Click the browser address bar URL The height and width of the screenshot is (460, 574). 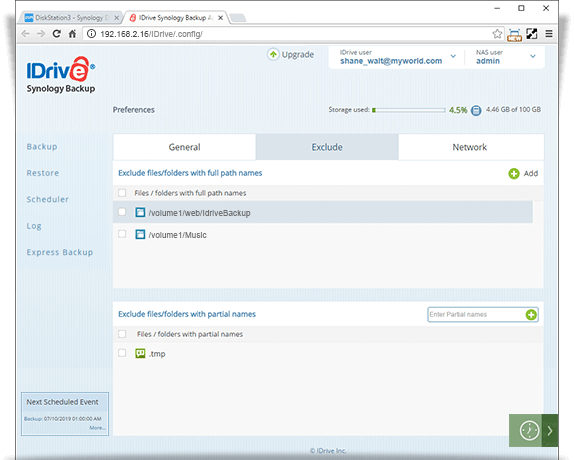click(x=151, y=34)
